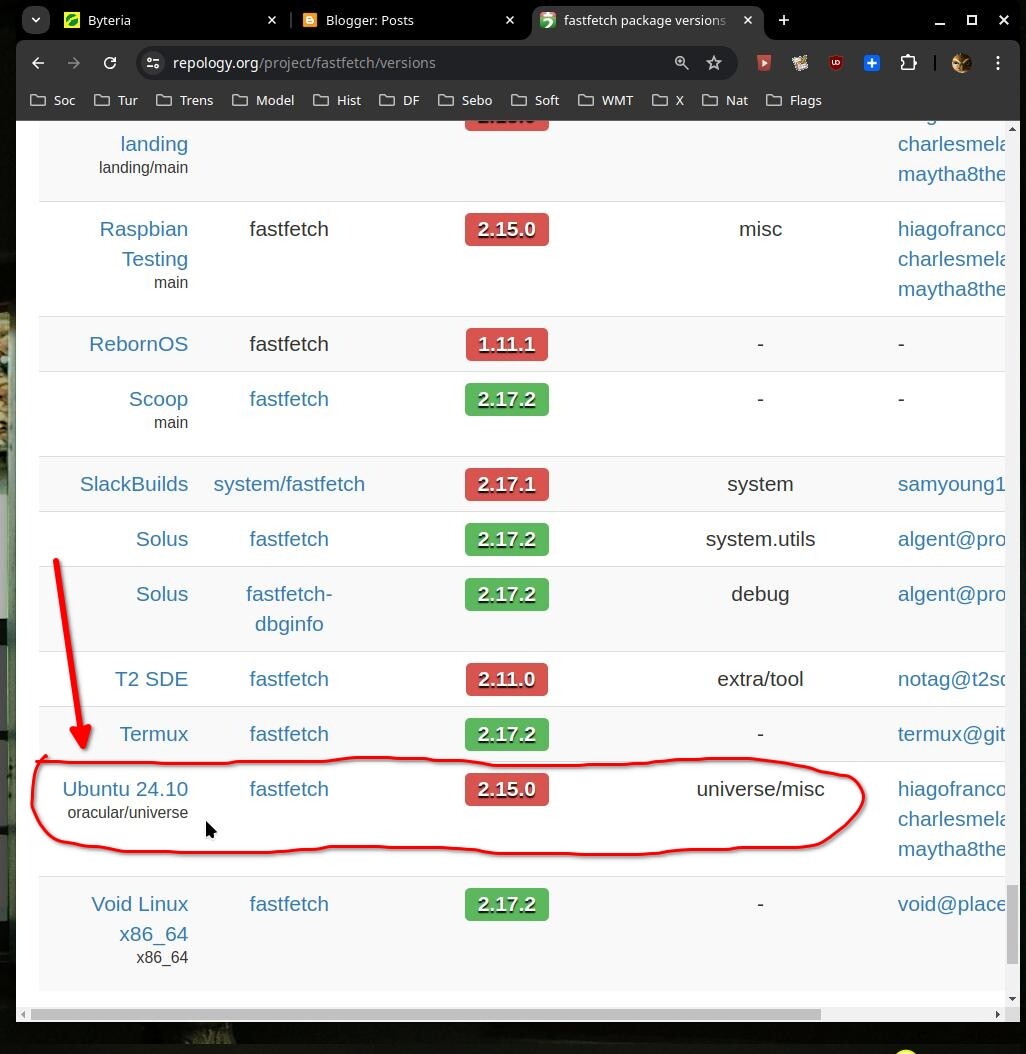Open the WMT bookmarks folder
The image size is (1026, 1054).
point(605,100)
